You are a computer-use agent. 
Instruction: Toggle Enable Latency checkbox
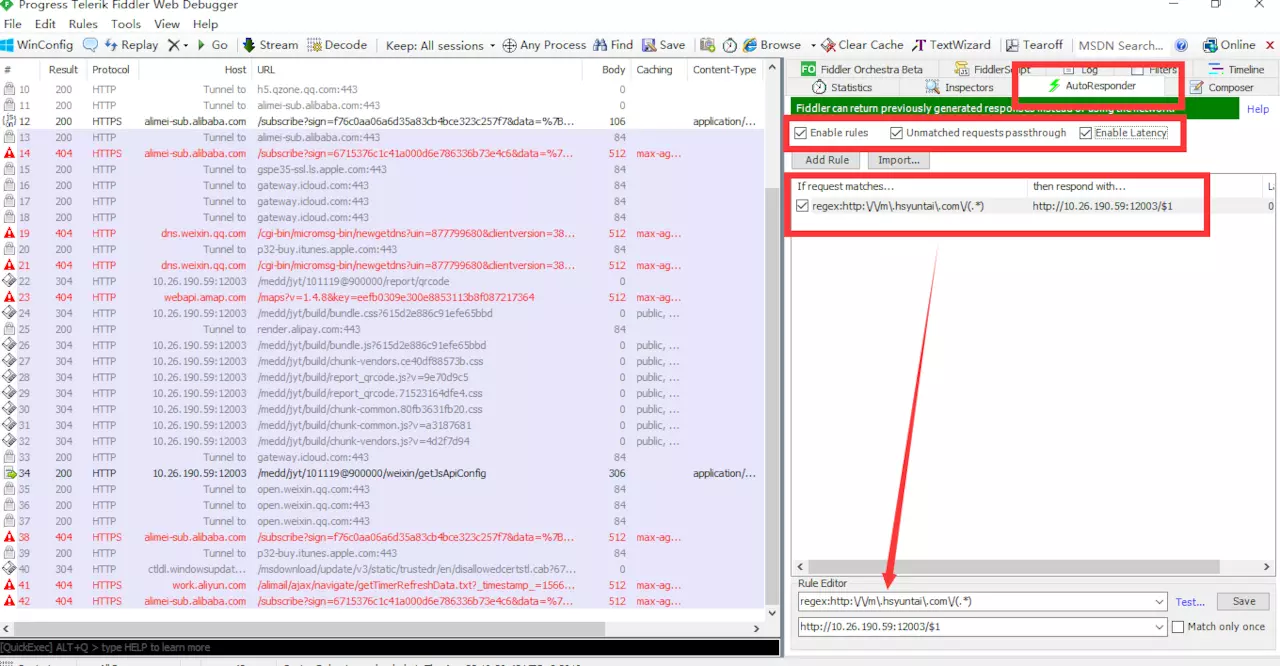(x=1085, y=133)
